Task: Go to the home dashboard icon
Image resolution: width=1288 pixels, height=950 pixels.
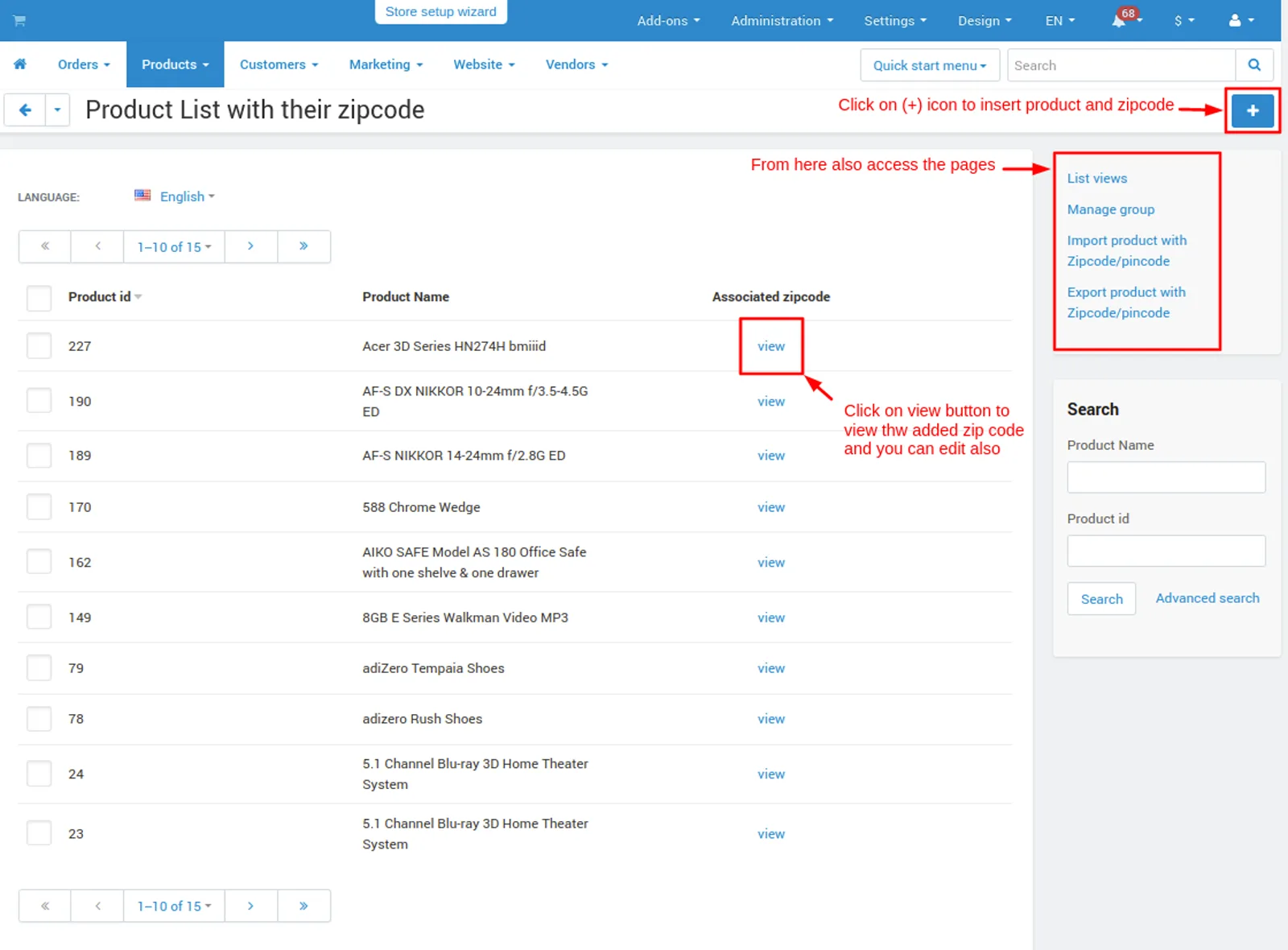Action: (x=20, y=64)
